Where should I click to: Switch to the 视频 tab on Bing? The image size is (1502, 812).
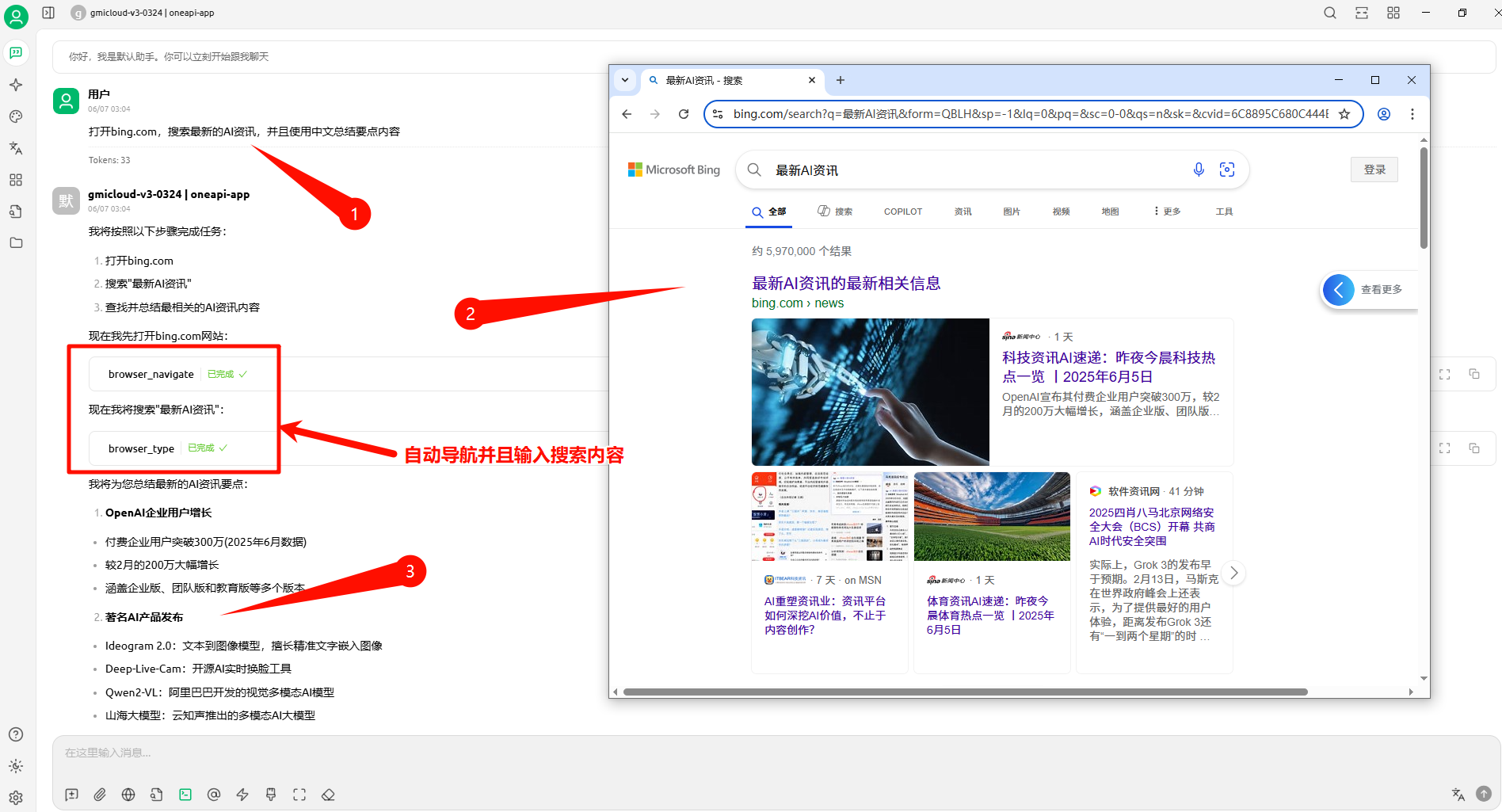[1061, 212]
